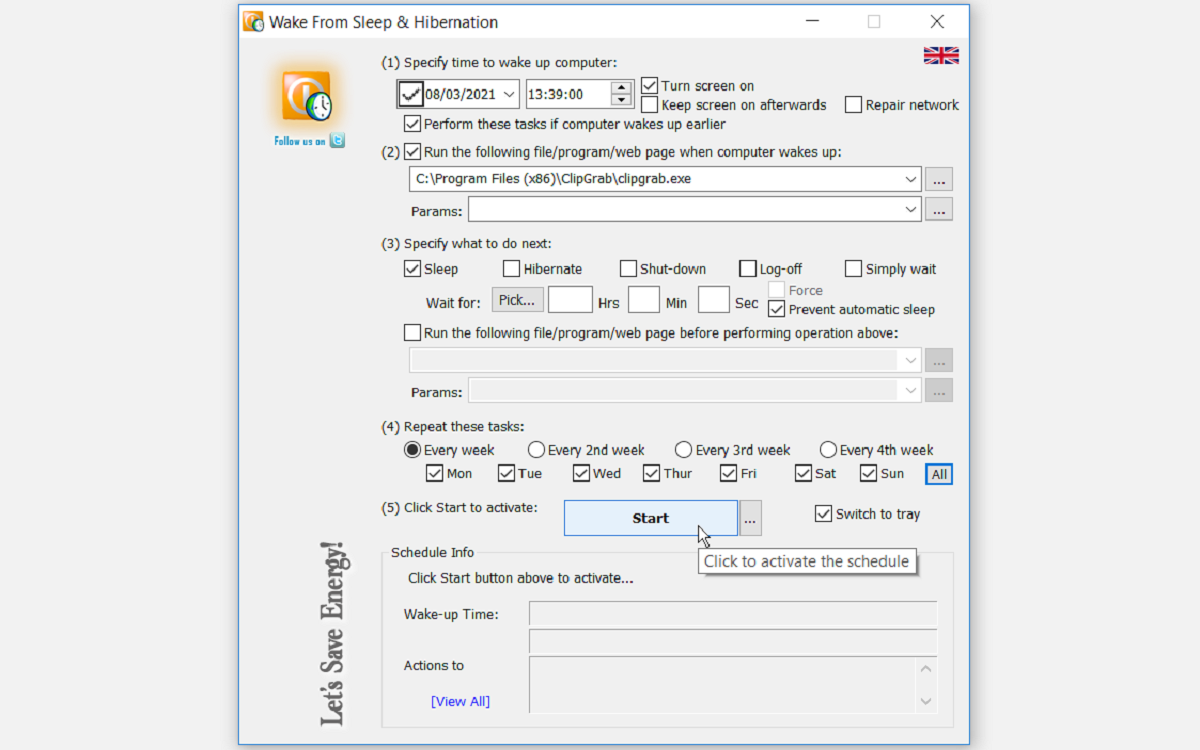This screenshot has width=1200, height=750.
Task: Open the date picker dropdown arrow
Action: click(509, 95)
